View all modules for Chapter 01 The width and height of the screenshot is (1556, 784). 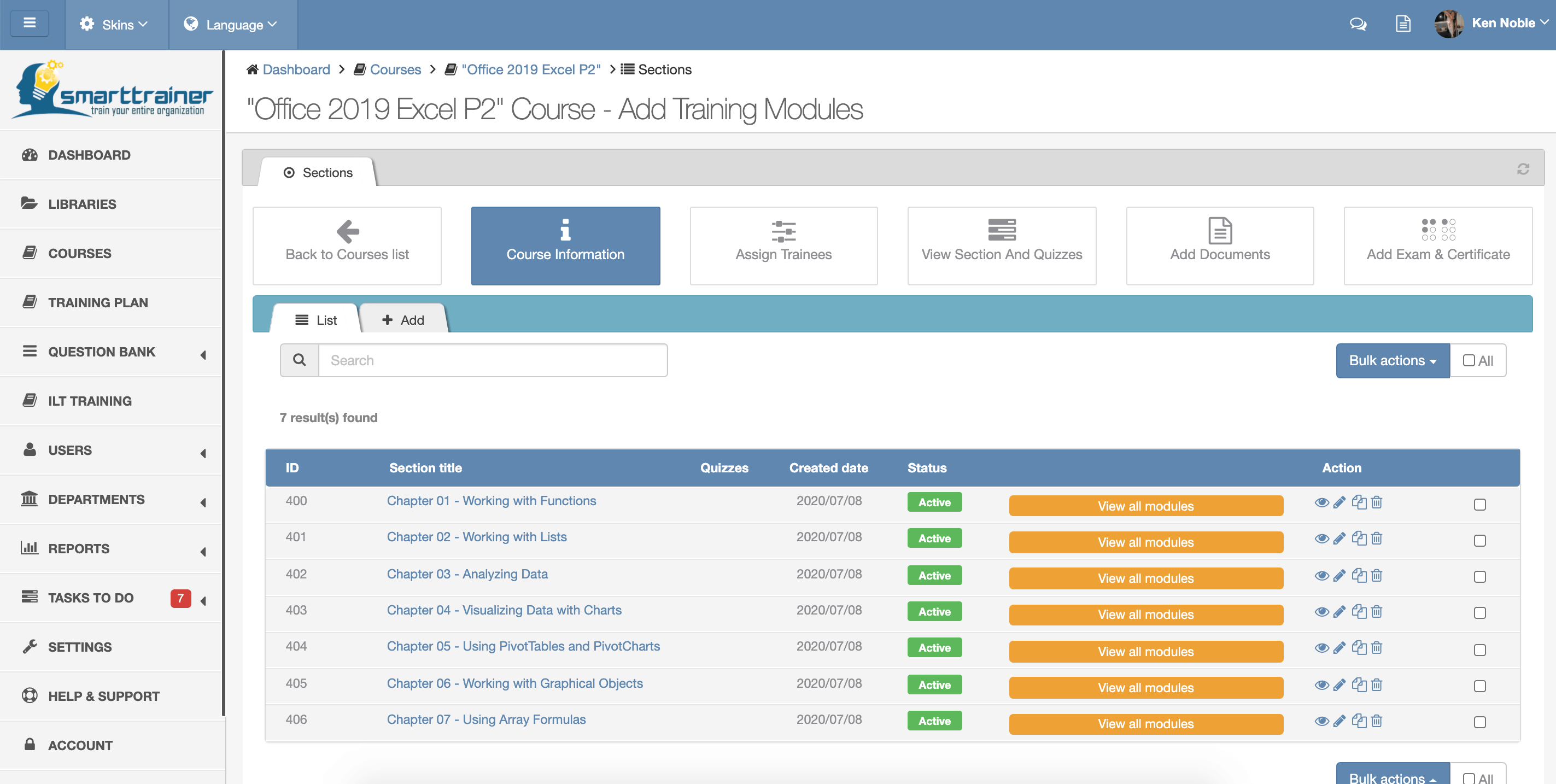click(x=1146, y=506)
